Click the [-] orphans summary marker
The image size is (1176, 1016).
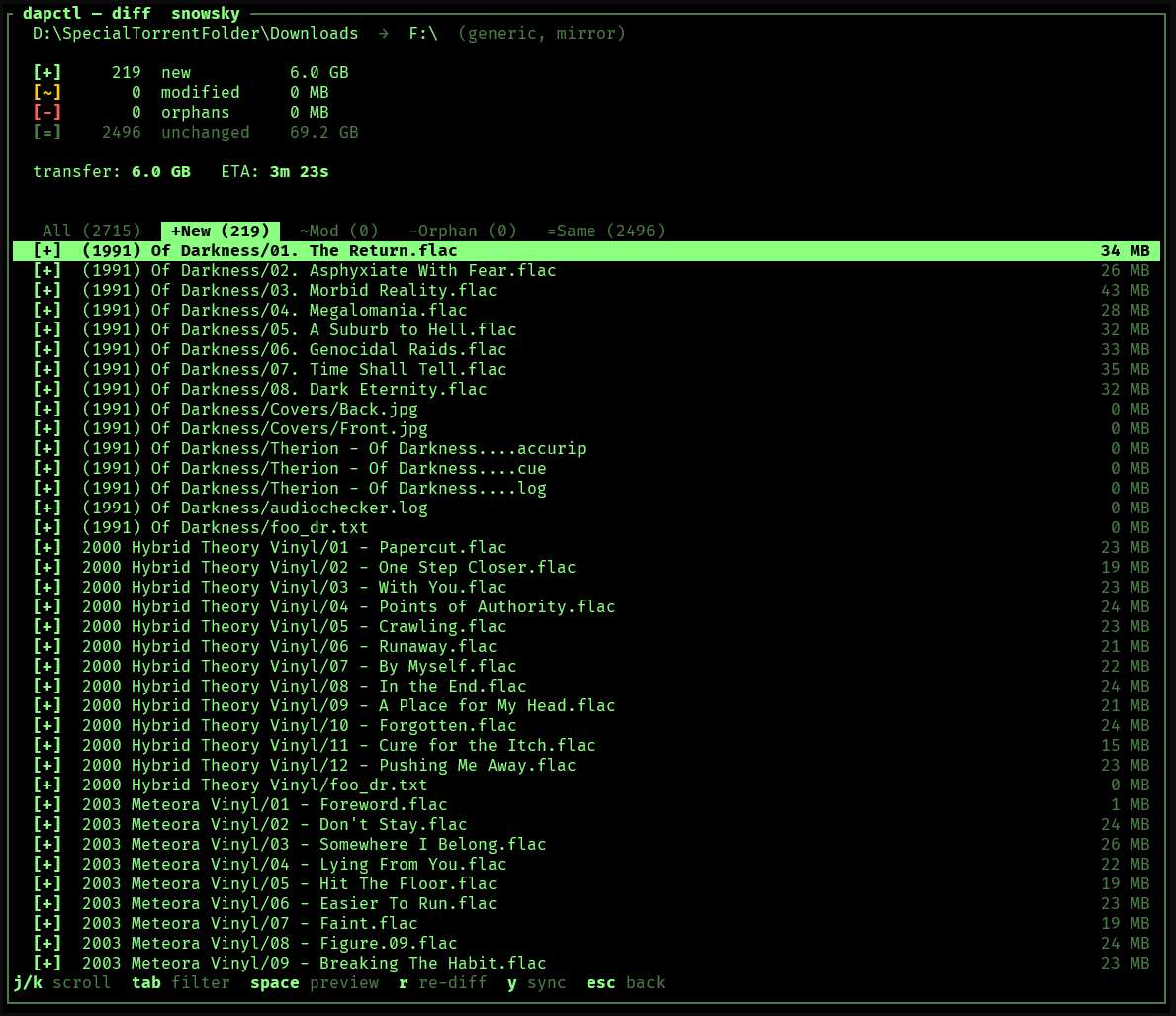(47, 113)
